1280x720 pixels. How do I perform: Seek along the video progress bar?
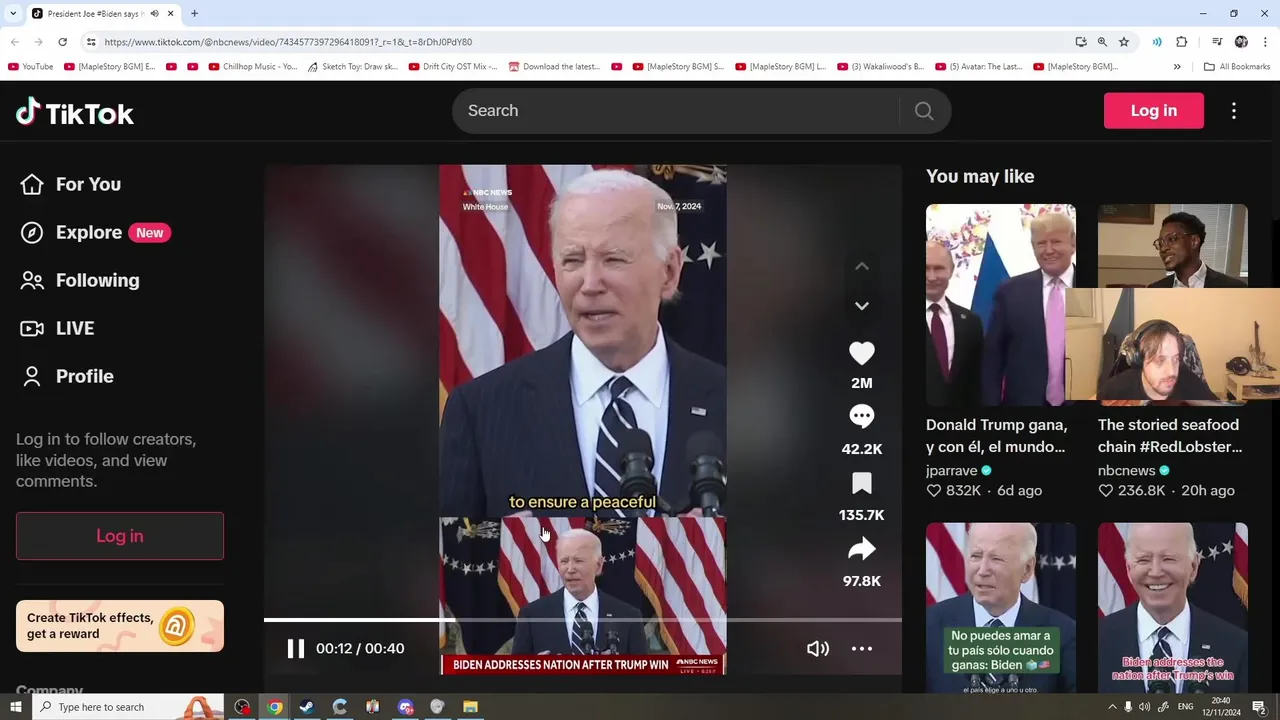point(583,620)
